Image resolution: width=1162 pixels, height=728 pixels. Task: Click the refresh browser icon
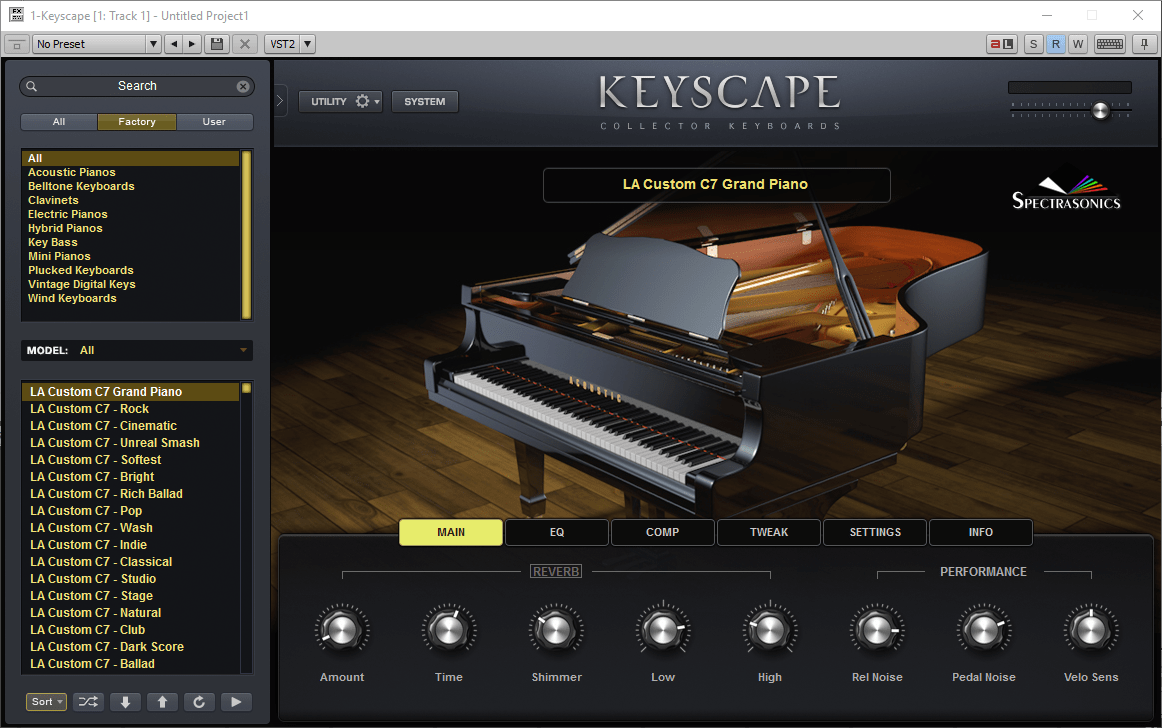pos(199,701)
